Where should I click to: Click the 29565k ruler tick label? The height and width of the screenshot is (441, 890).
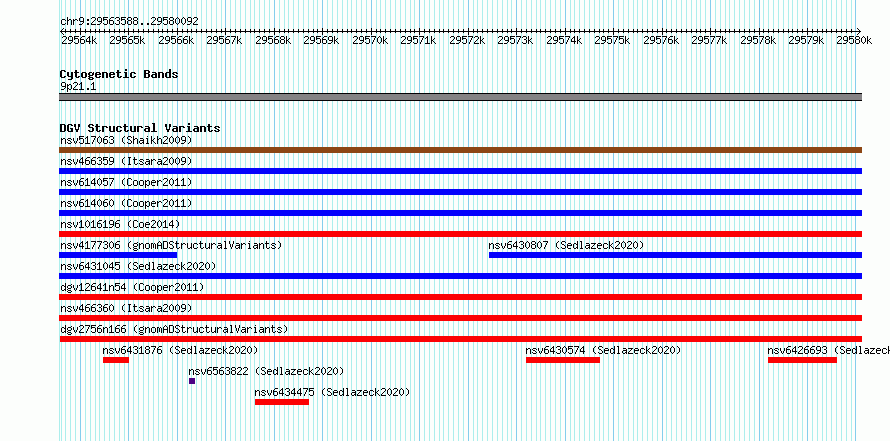point(127,40)
